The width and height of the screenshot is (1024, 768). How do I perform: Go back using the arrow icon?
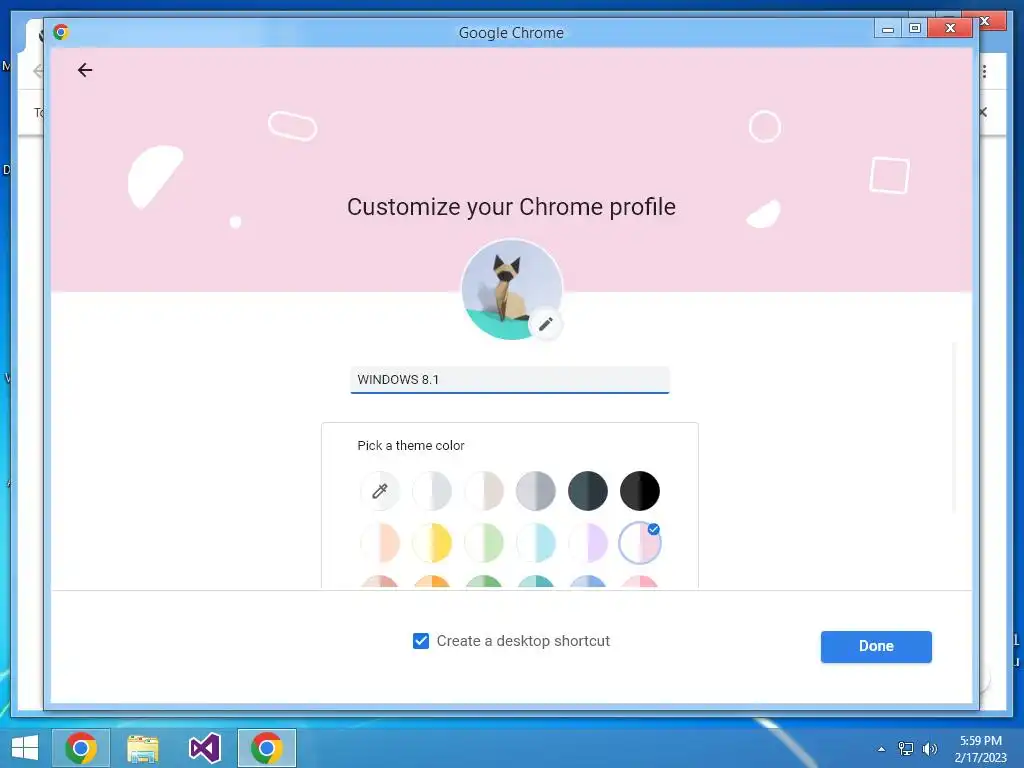(85, 70)
